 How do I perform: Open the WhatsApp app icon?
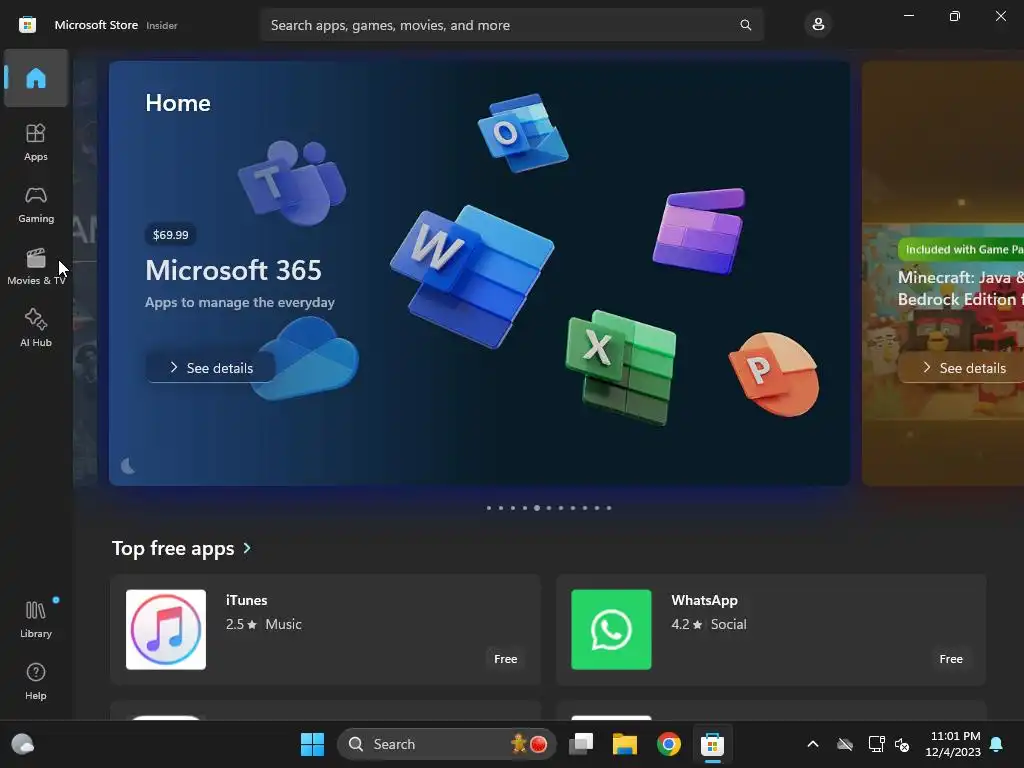tap(611, 630)
